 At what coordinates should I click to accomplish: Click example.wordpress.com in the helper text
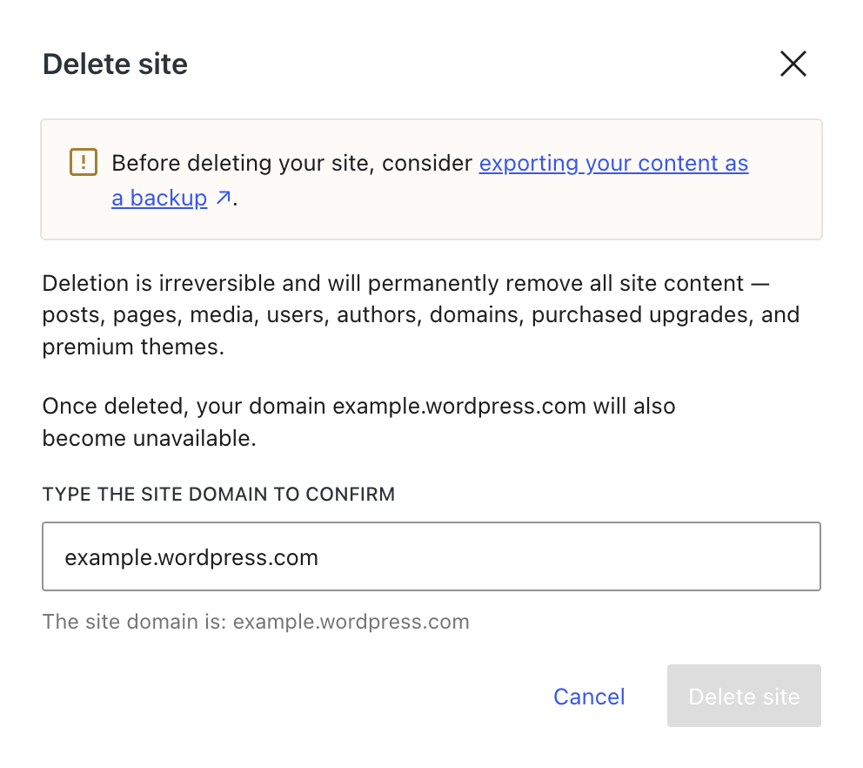click(x=350, y=621)
